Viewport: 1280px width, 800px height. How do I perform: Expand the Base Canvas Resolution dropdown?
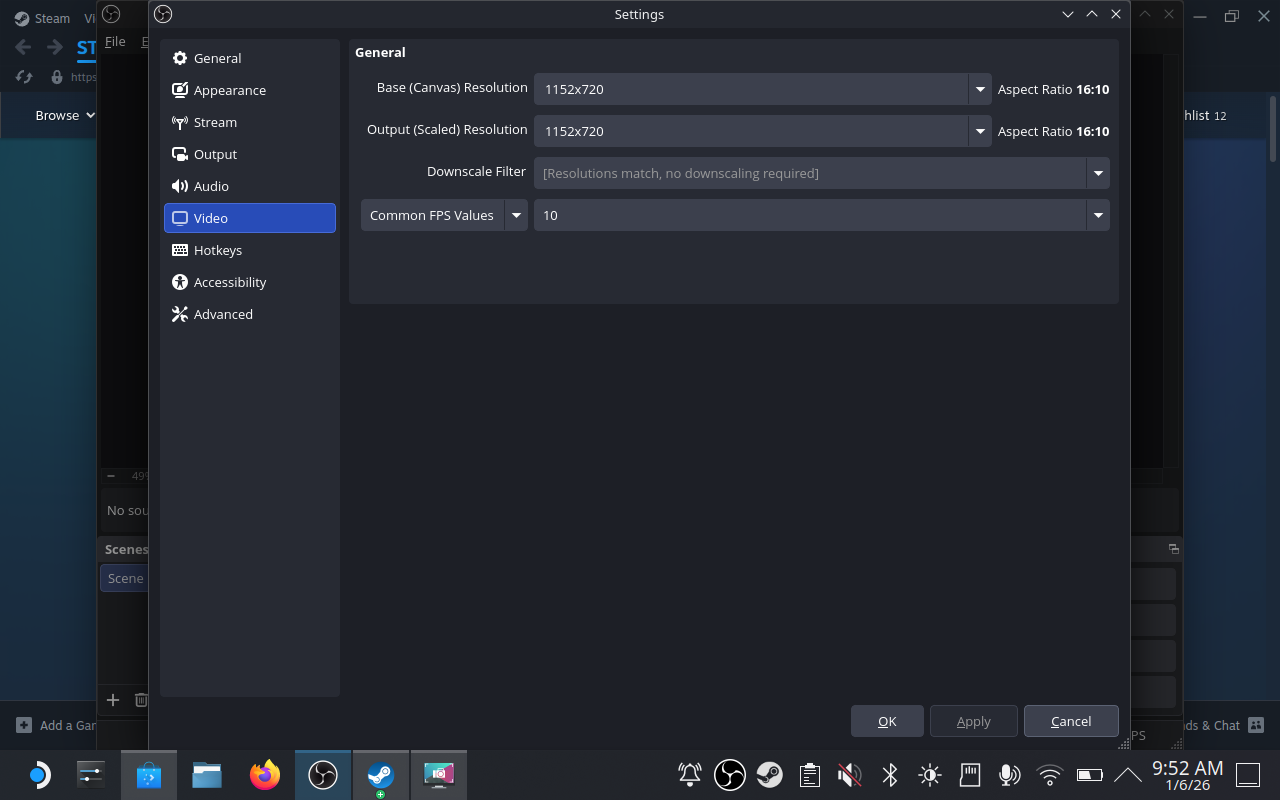pyautogui.click(x=979, y=89)
